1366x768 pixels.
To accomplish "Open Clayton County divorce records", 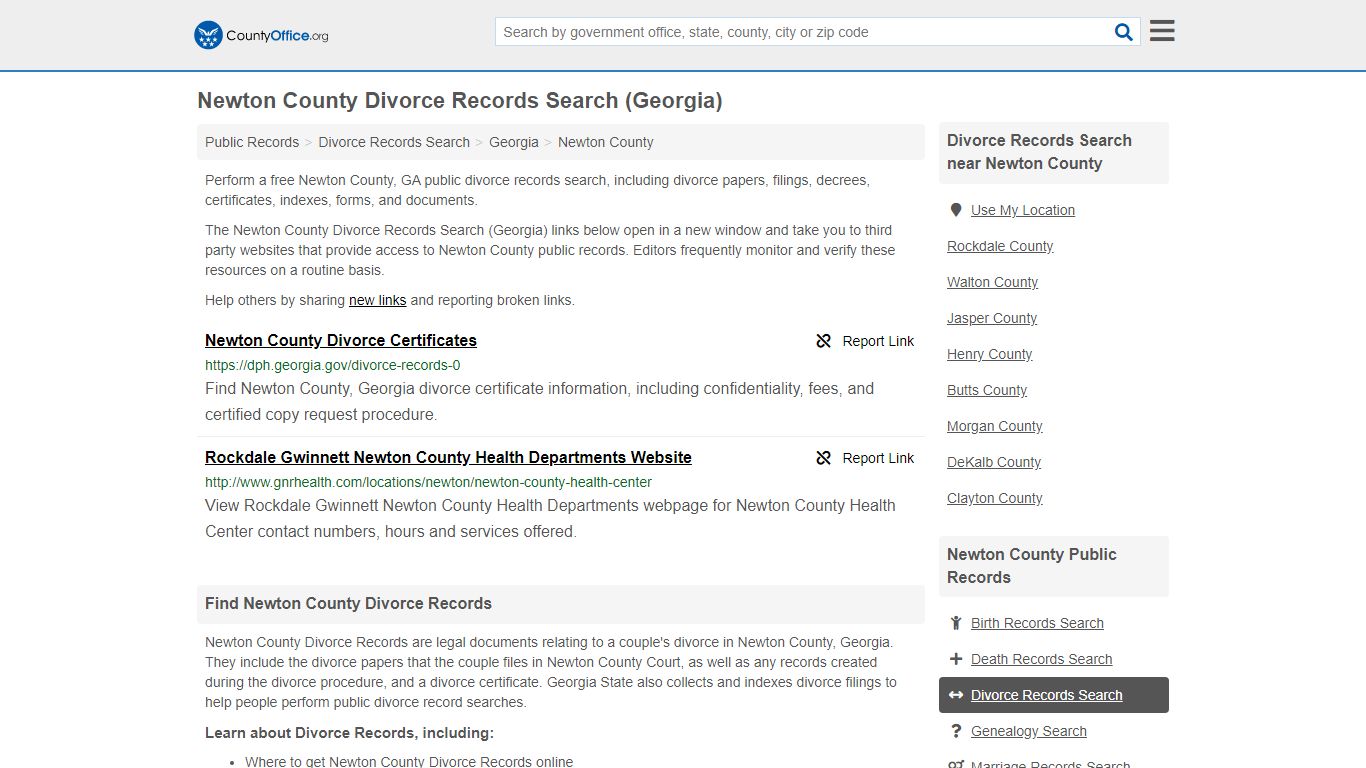I will (995, 498).
